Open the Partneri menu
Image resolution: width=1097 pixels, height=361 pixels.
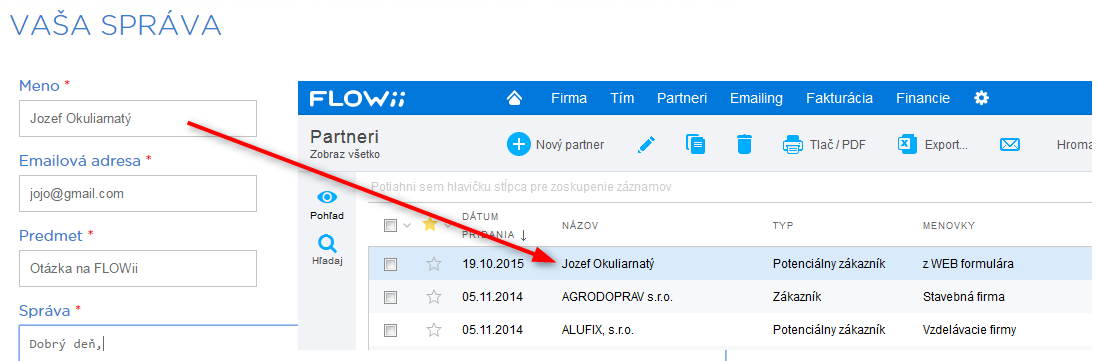[x=682, y=99]
